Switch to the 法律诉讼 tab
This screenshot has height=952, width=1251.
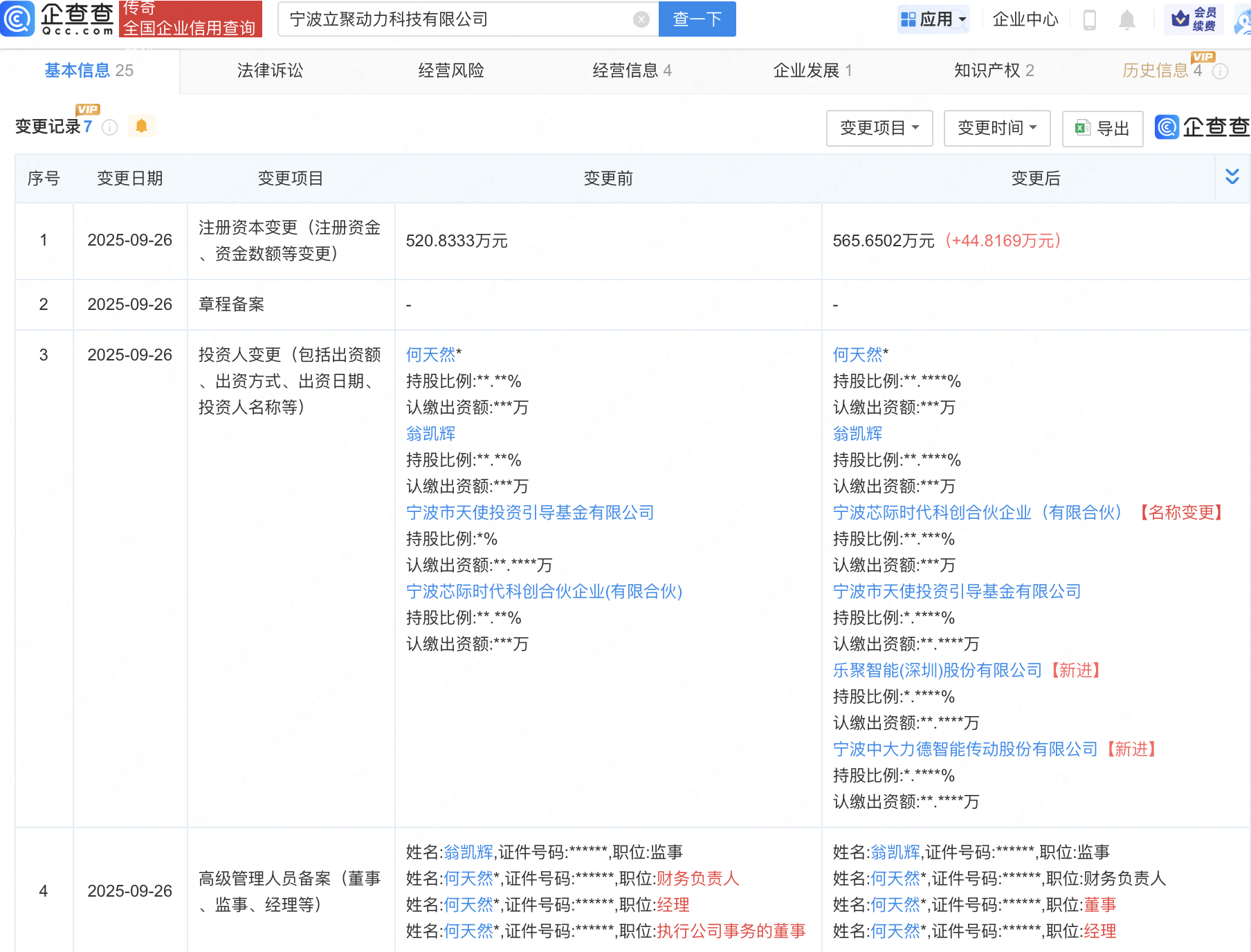point(270,71)
